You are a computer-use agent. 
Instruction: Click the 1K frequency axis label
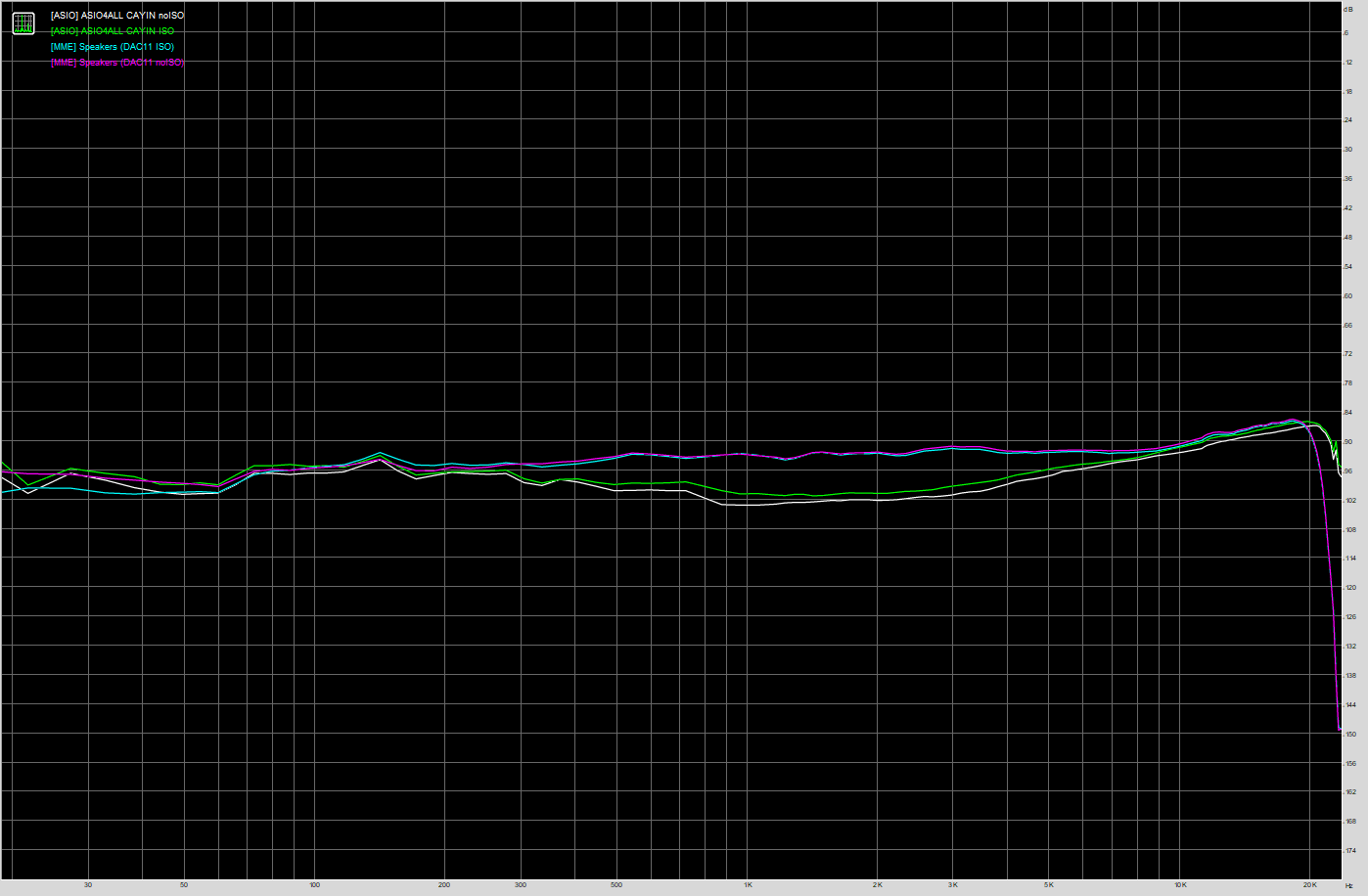[x=747, y=885]
